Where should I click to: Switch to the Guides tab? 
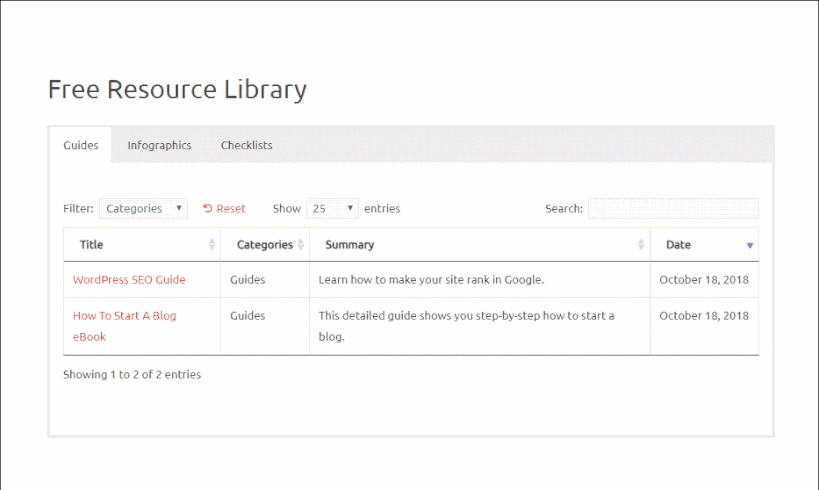80,145
